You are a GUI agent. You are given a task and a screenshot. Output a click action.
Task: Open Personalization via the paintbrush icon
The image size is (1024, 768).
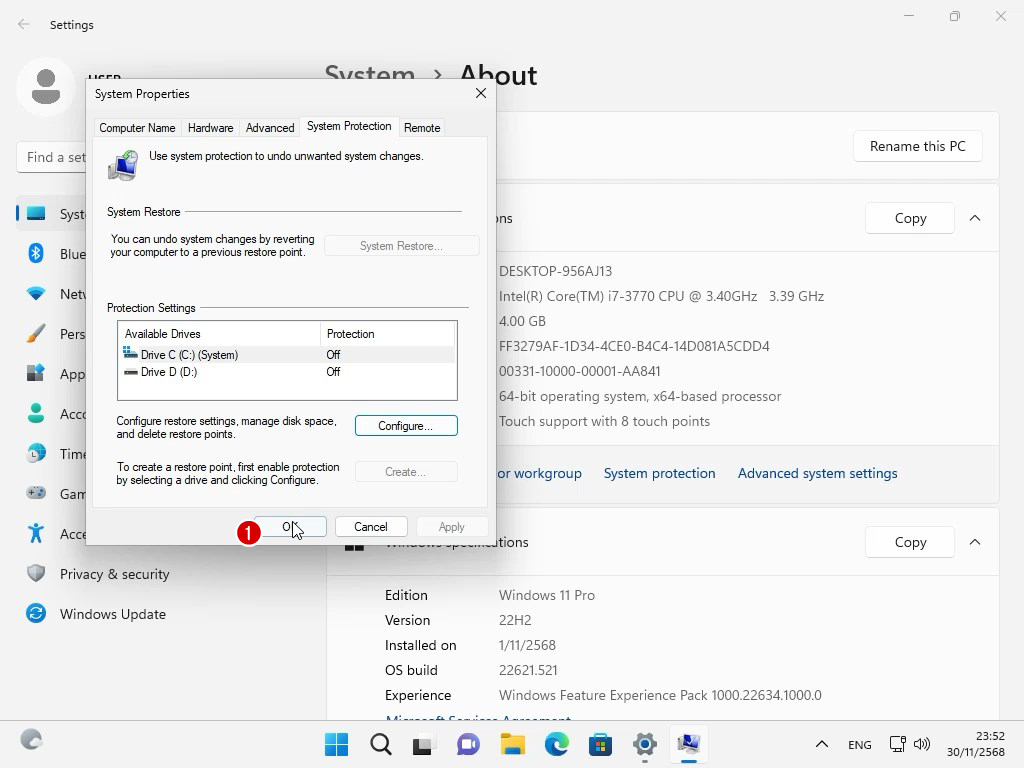pos(36,334)
